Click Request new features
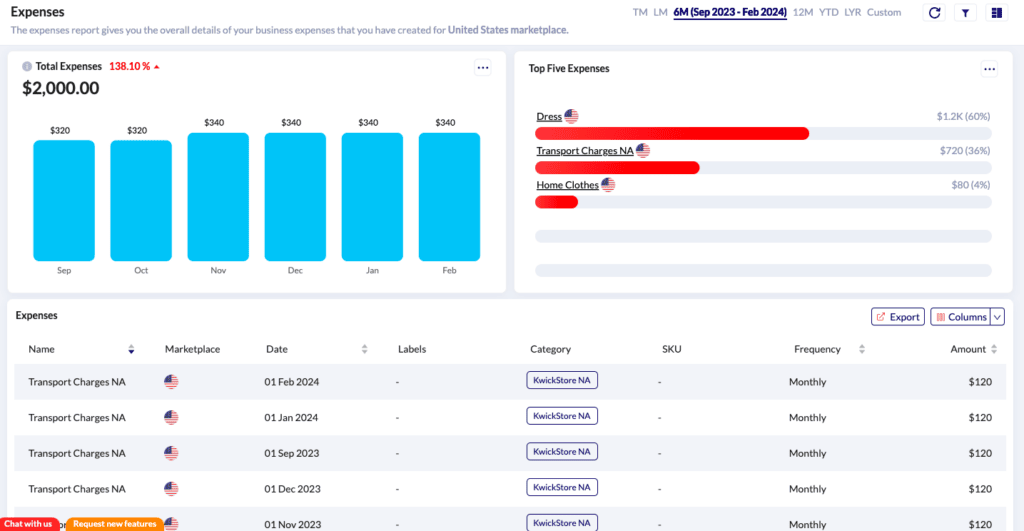This screenshot has height=531, width=1024. click(x=115, y=524)
